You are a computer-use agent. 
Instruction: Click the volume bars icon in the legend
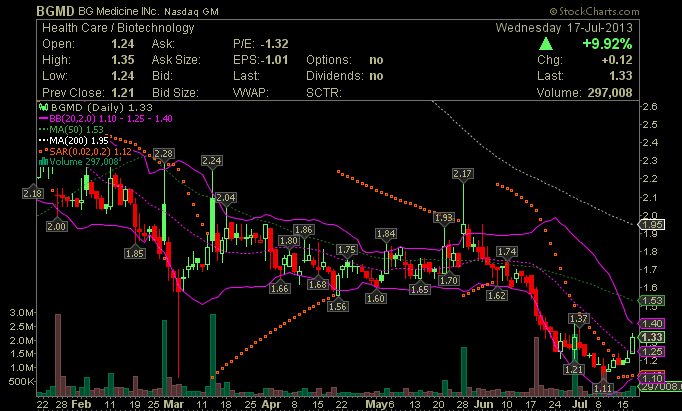43,162
